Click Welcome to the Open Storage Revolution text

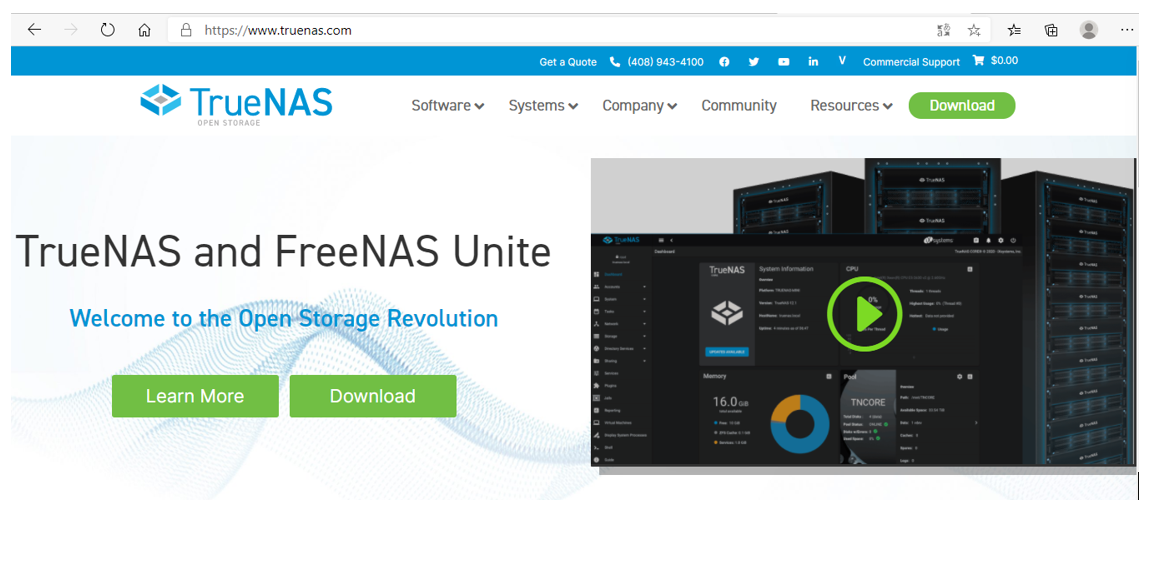click(x=283, y=318)
